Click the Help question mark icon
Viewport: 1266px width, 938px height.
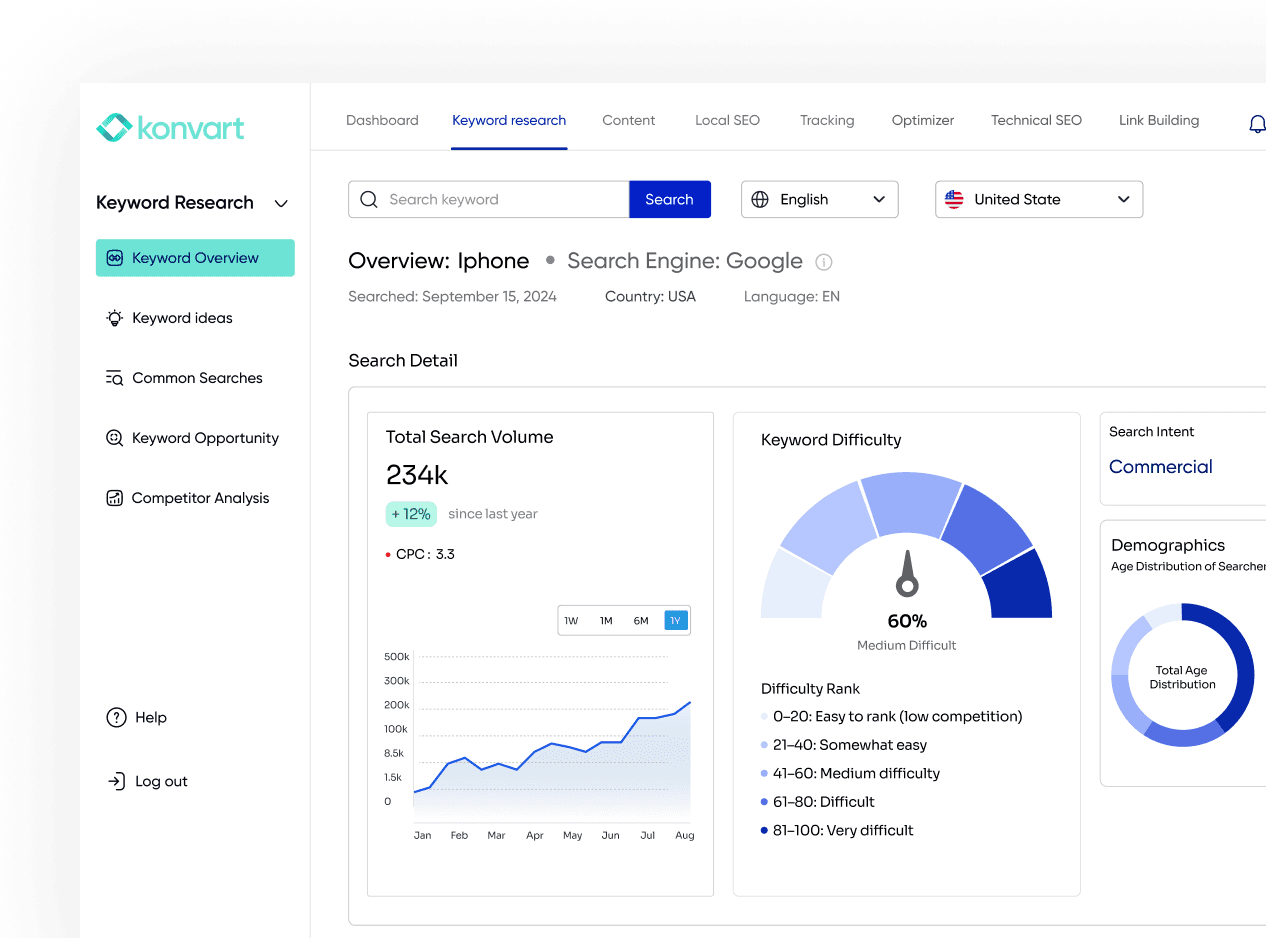pyautogui.click(x=116, y=717)
